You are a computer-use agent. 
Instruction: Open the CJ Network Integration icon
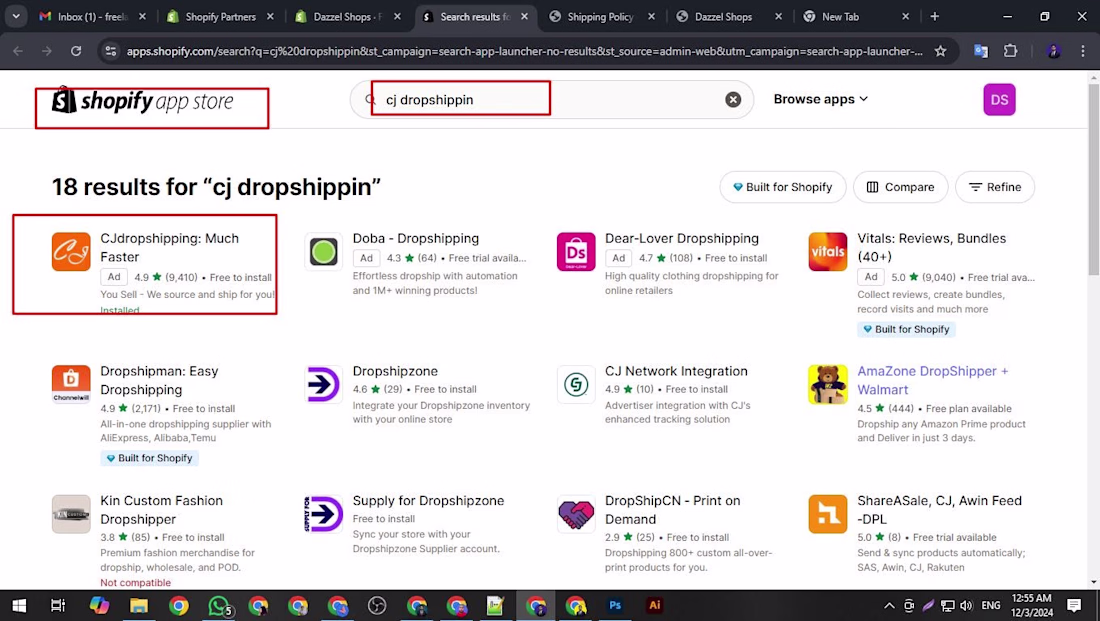click(576, 384)
